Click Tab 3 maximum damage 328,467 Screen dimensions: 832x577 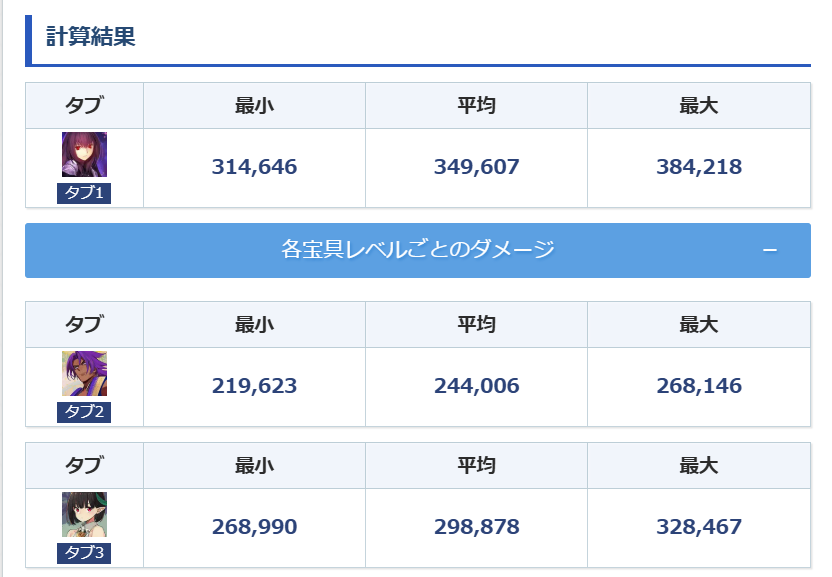(699, 527)
